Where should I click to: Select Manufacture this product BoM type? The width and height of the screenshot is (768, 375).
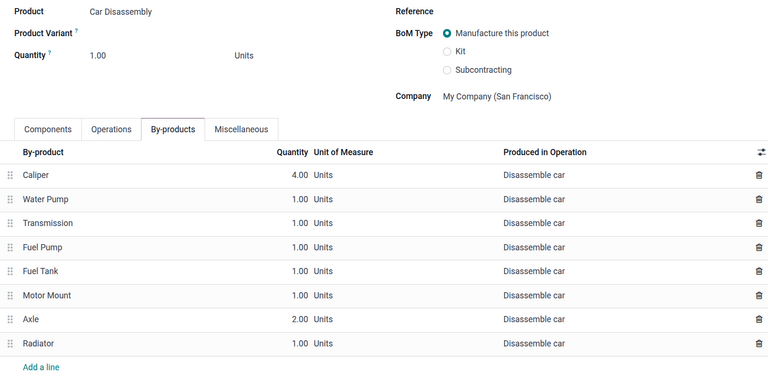447,33
